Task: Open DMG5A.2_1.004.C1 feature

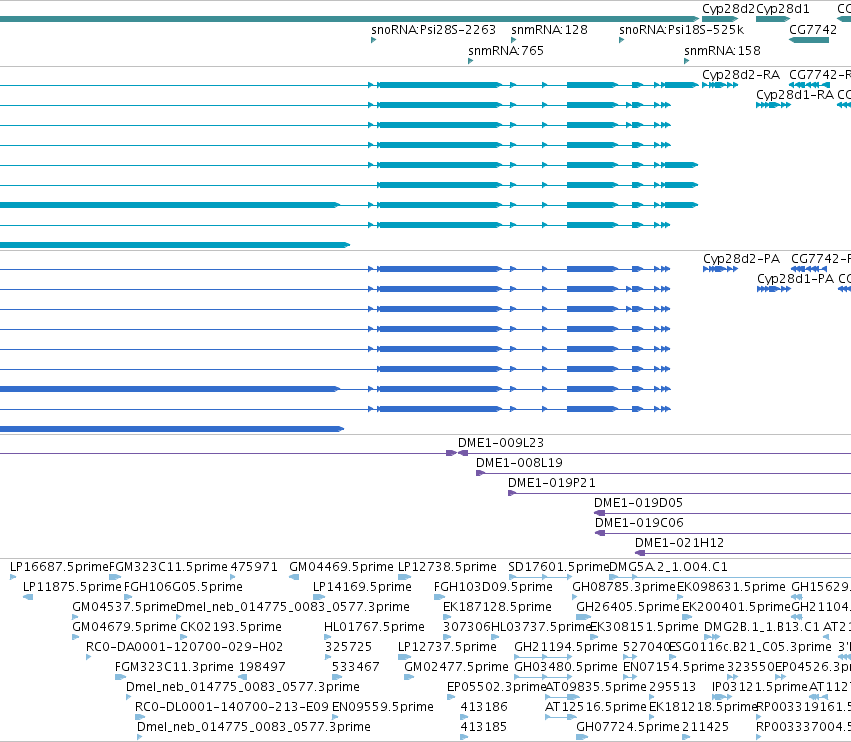Action: coord(668,567)
